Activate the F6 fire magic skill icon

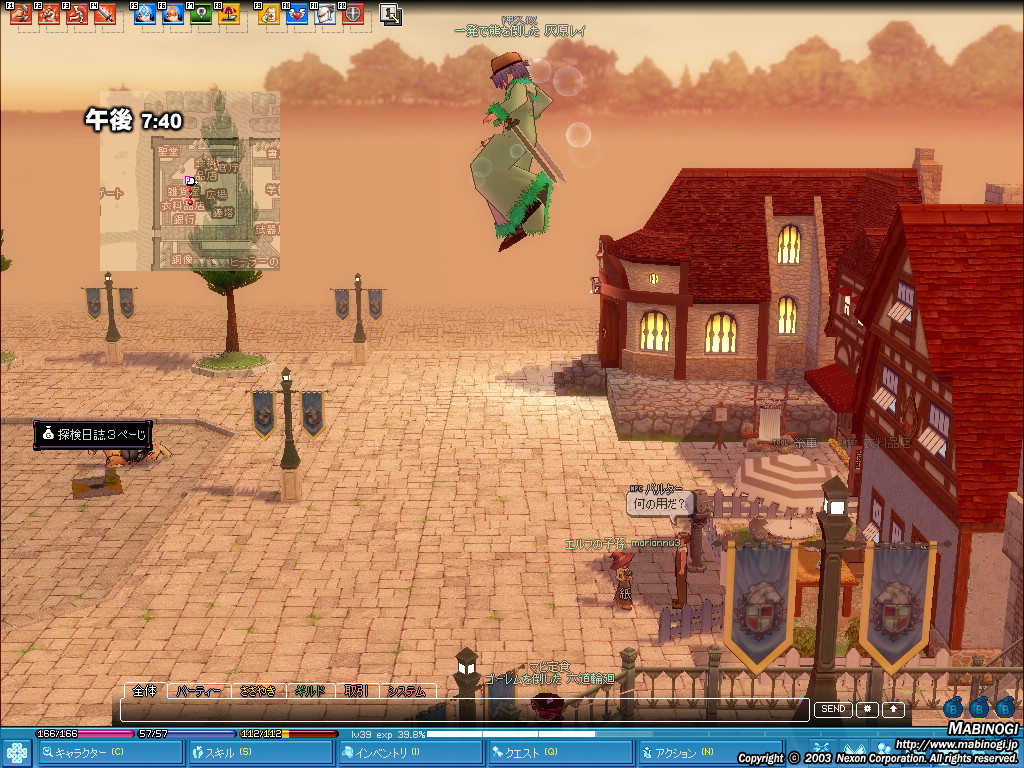click(x=172, y=14)
